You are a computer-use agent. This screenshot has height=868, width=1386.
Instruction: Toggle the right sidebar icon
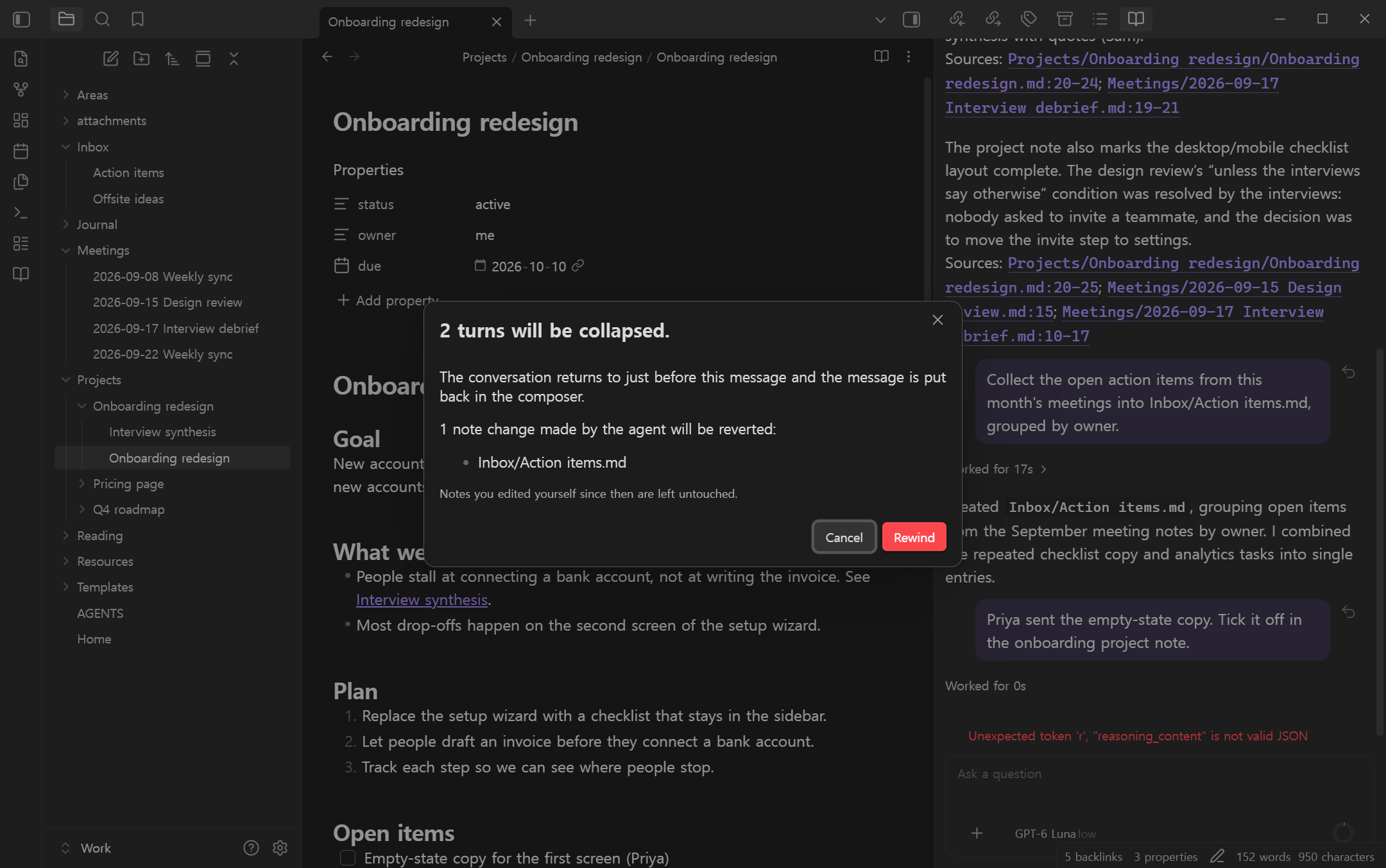tap(911, 20)
